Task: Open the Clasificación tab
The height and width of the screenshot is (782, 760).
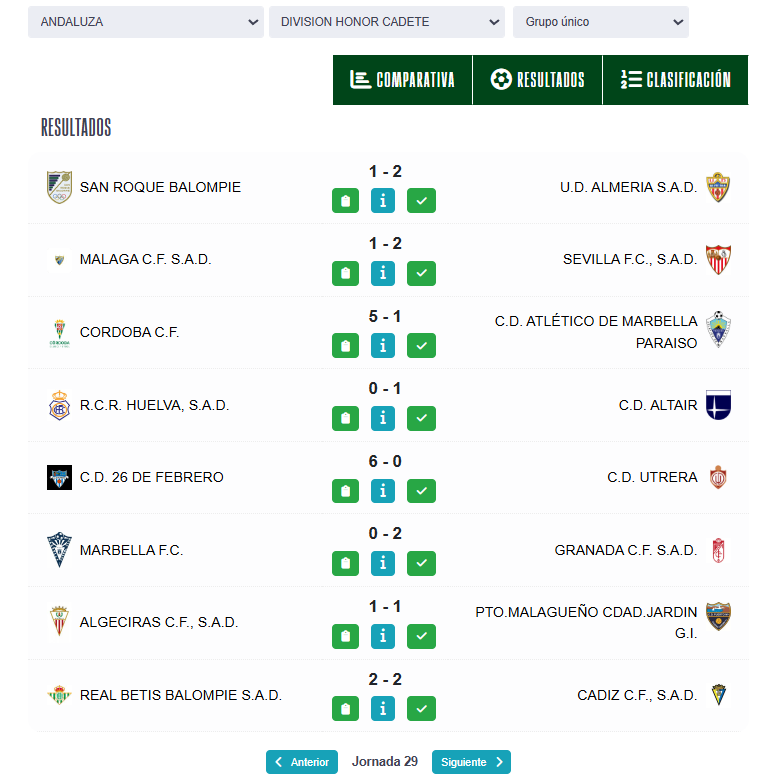Action: coord(675,80)
